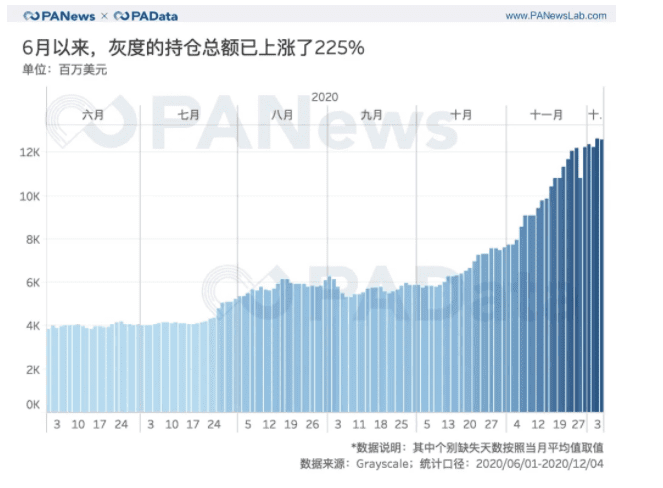Open the www.PANewsLab.com link
Image resolution: width=663 pixels, height=488 pixels.
point(556,16)
